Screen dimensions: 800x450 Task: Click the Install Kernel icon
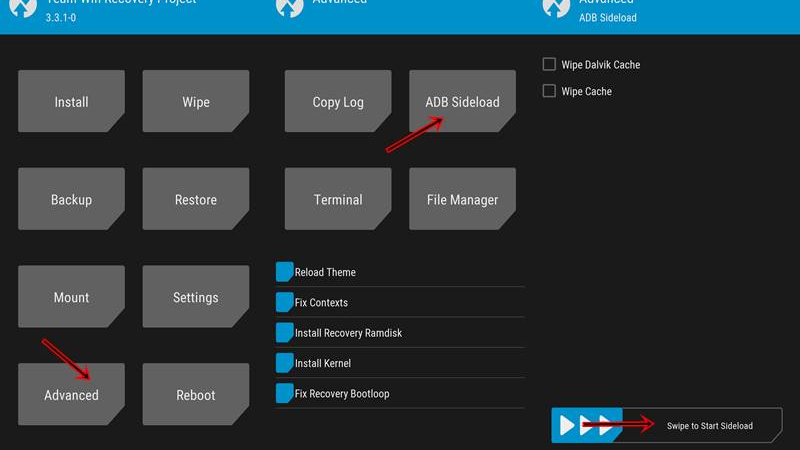tap(284, 363)
